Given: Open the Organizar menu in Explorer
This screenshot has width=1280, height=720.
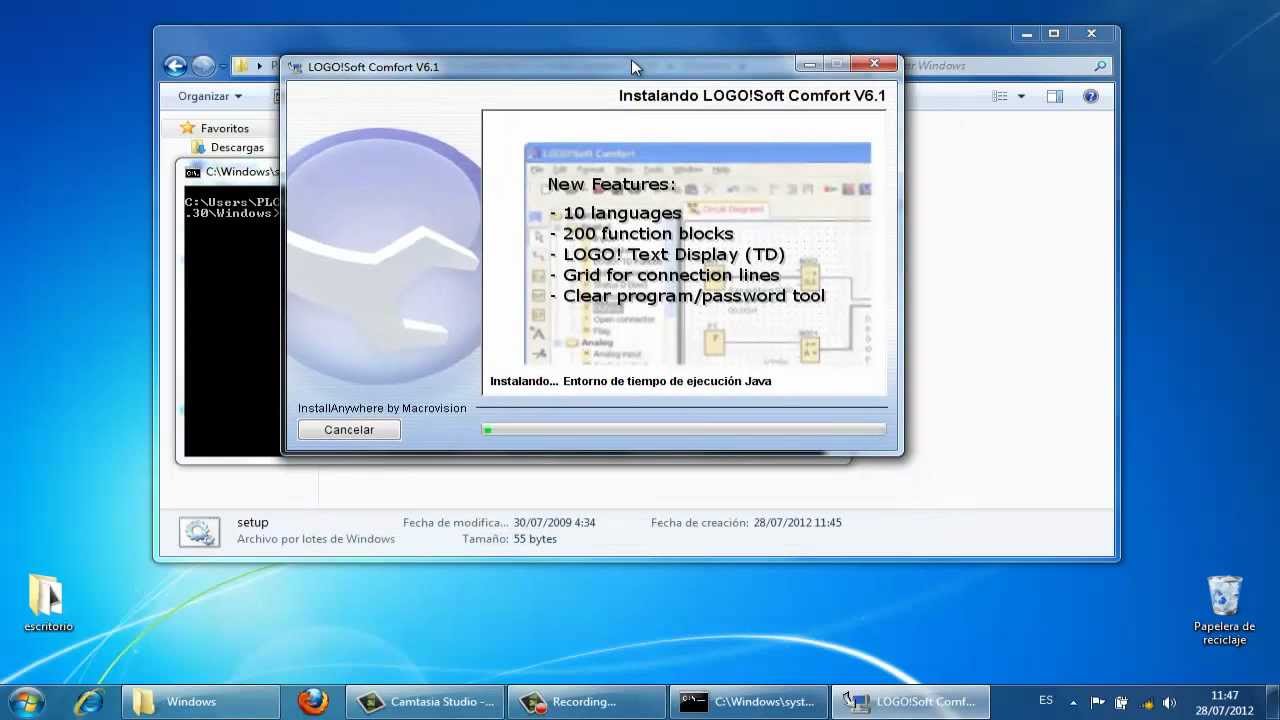Looking at the screenshot, I should (x=210, y=96).
